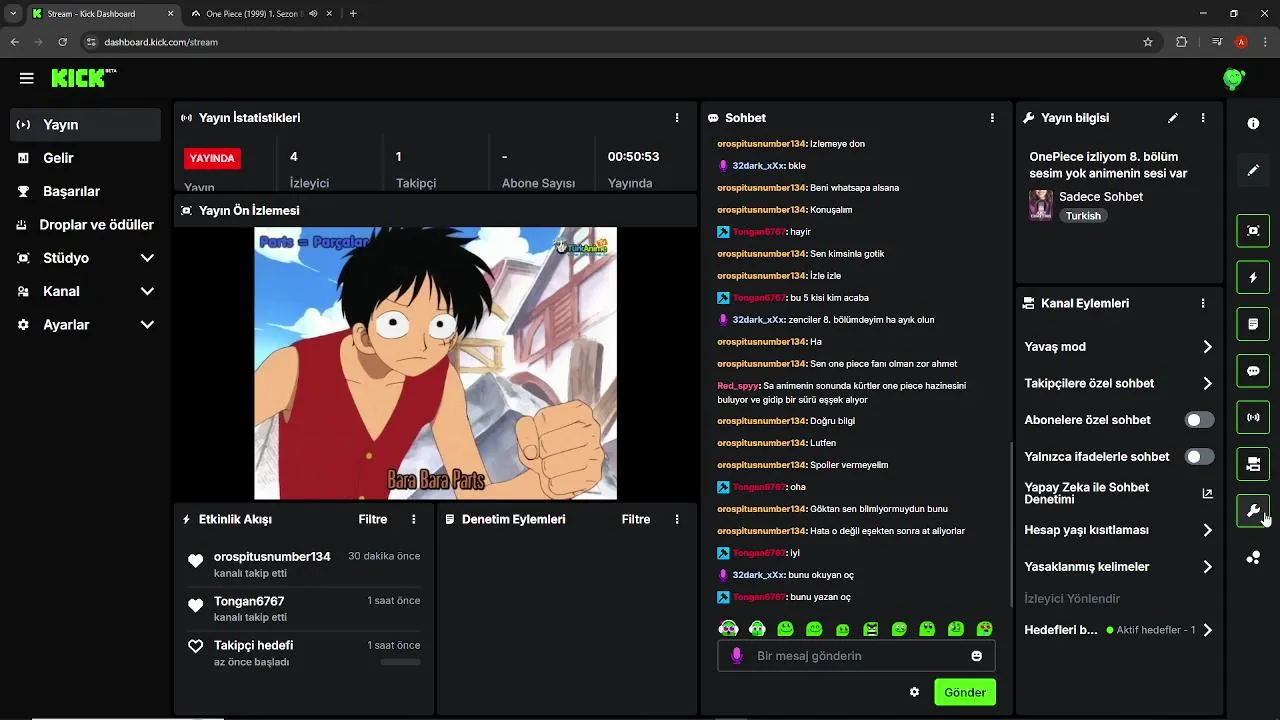Open Yavaş mod settings chevron
The width and height of the screenshot is (1280, 720).
click(1207, 347)
